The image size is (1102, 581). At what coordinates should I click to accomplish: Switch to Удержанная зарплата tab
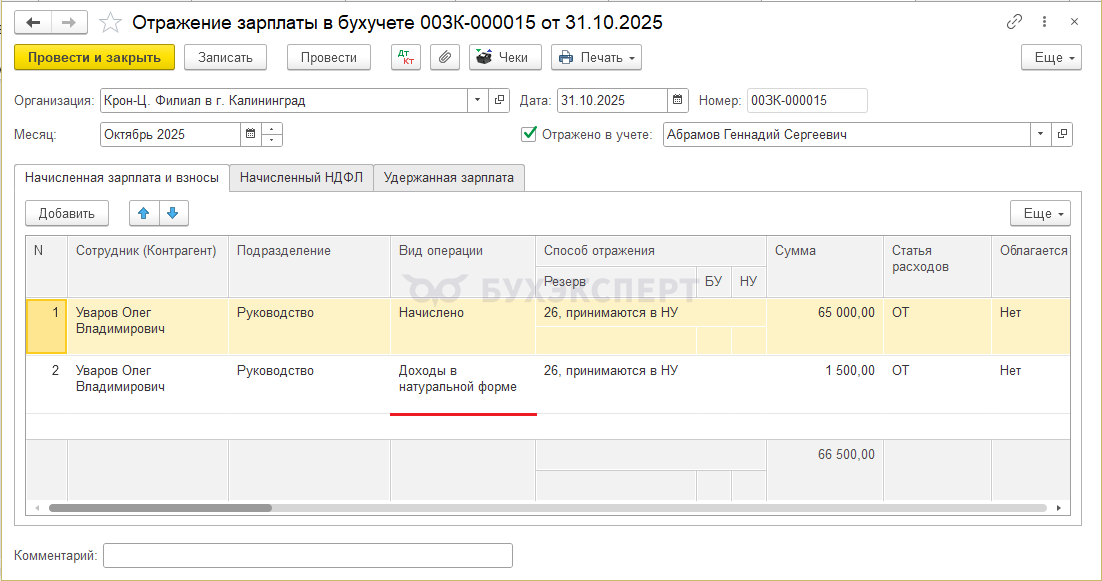448,178
